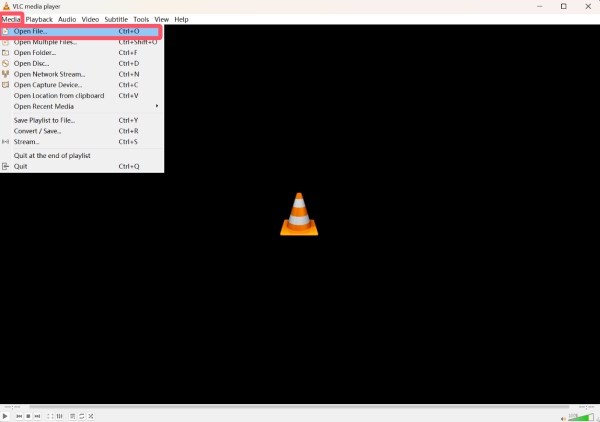The image size is (600, 422).
Task: Choose Open File... from the Media menu
Action: (x=82, y=31)
